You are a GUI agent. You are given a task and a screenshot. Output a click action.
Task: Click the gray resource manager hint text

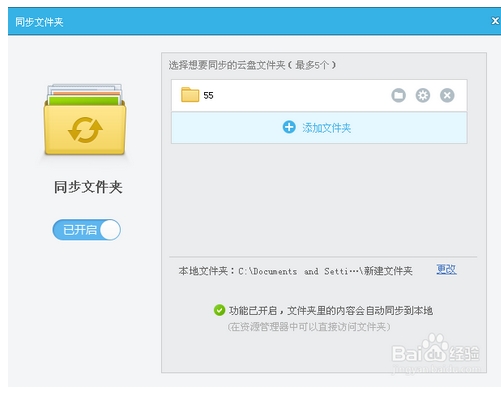point(309,327)
